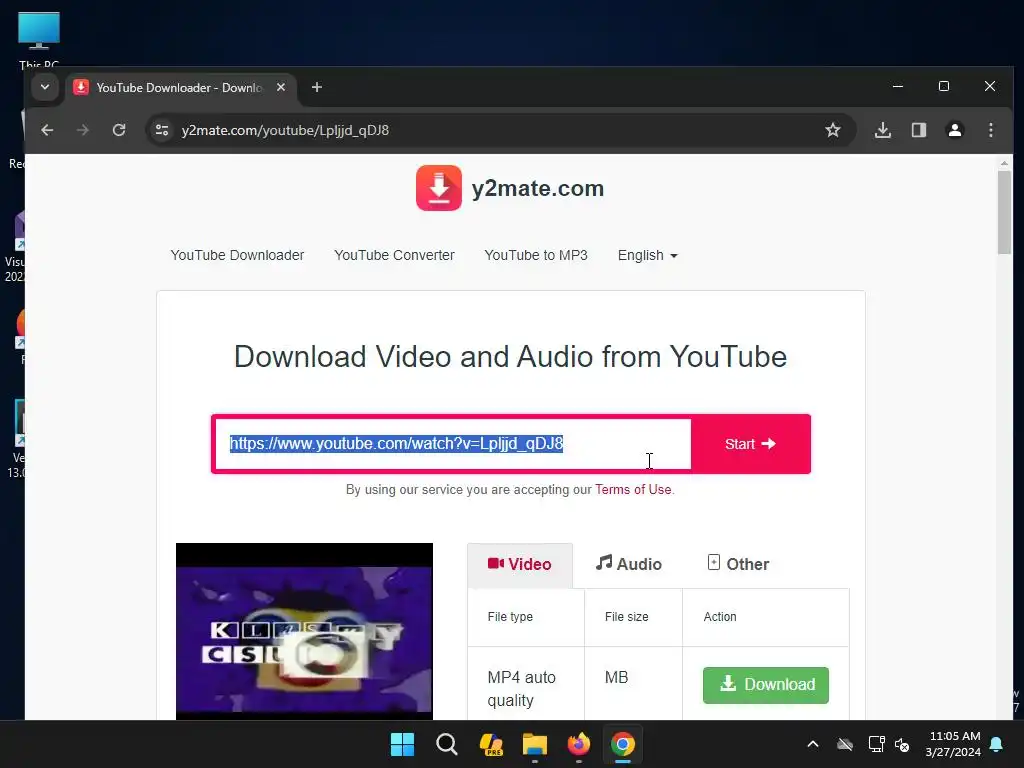The image size is (1024, 768).
Task: Expand the tab search chevron
Action: (x=45, y=87)
